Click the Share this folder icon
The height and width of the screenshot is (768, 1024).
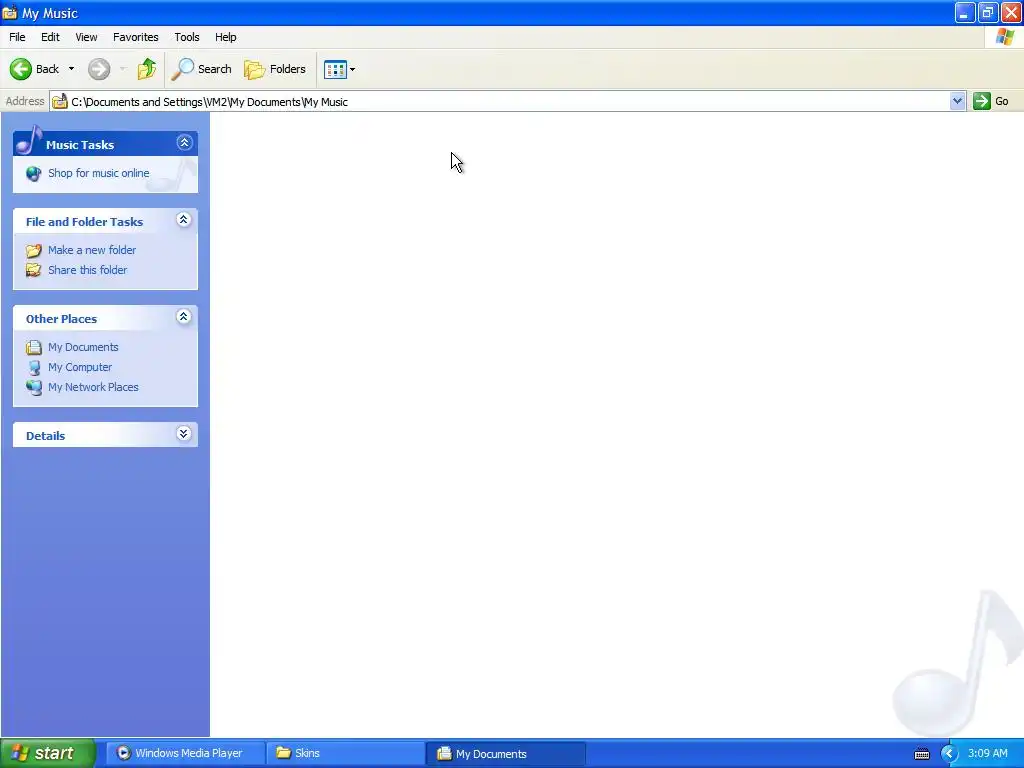click(33, 270)
